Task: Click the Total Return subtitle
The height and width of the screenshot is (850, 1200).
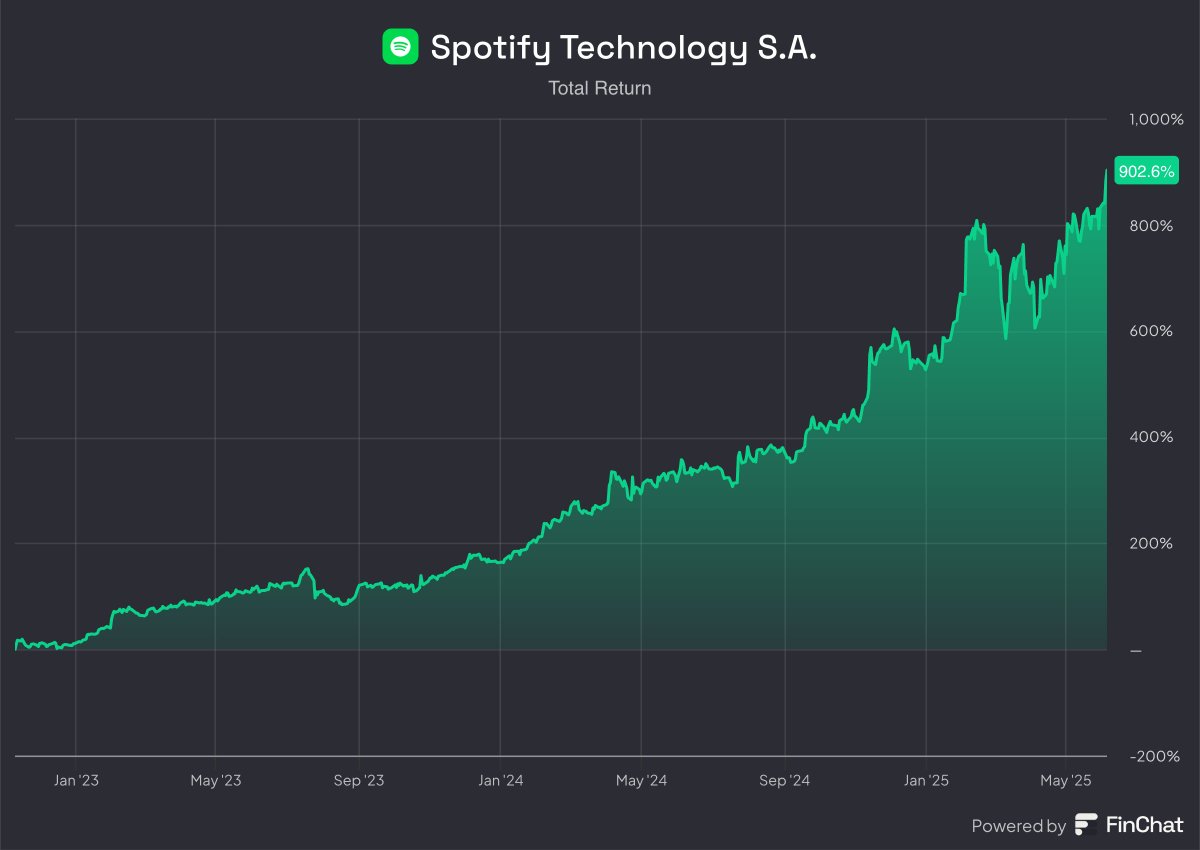Action: tap(599, 88)
